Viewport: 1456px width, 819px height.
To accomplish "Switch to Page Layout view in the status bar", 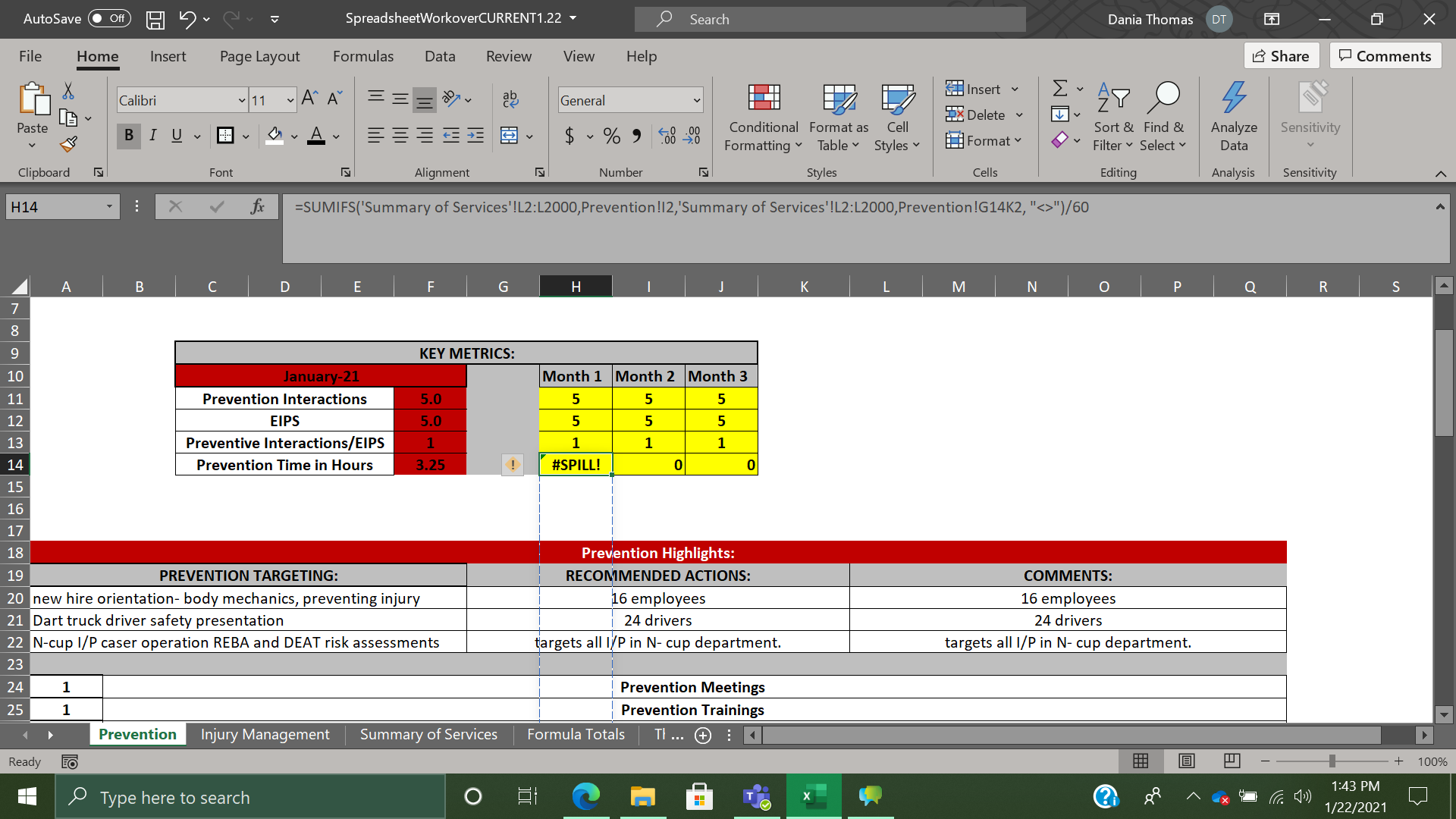I will (x=1187, y=761).
